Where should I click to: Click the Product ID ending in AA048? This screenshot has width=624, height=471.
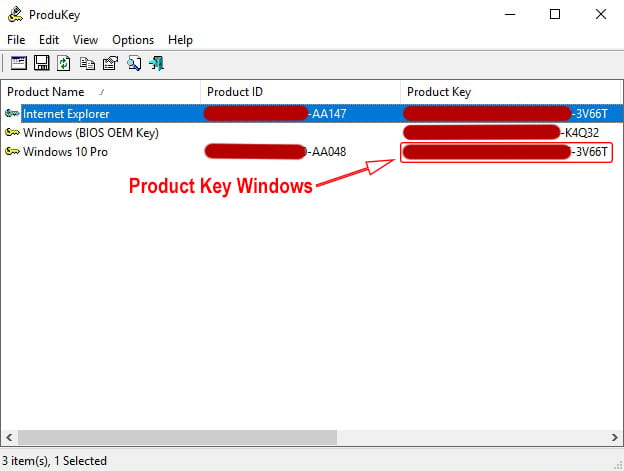click(275, 152)
